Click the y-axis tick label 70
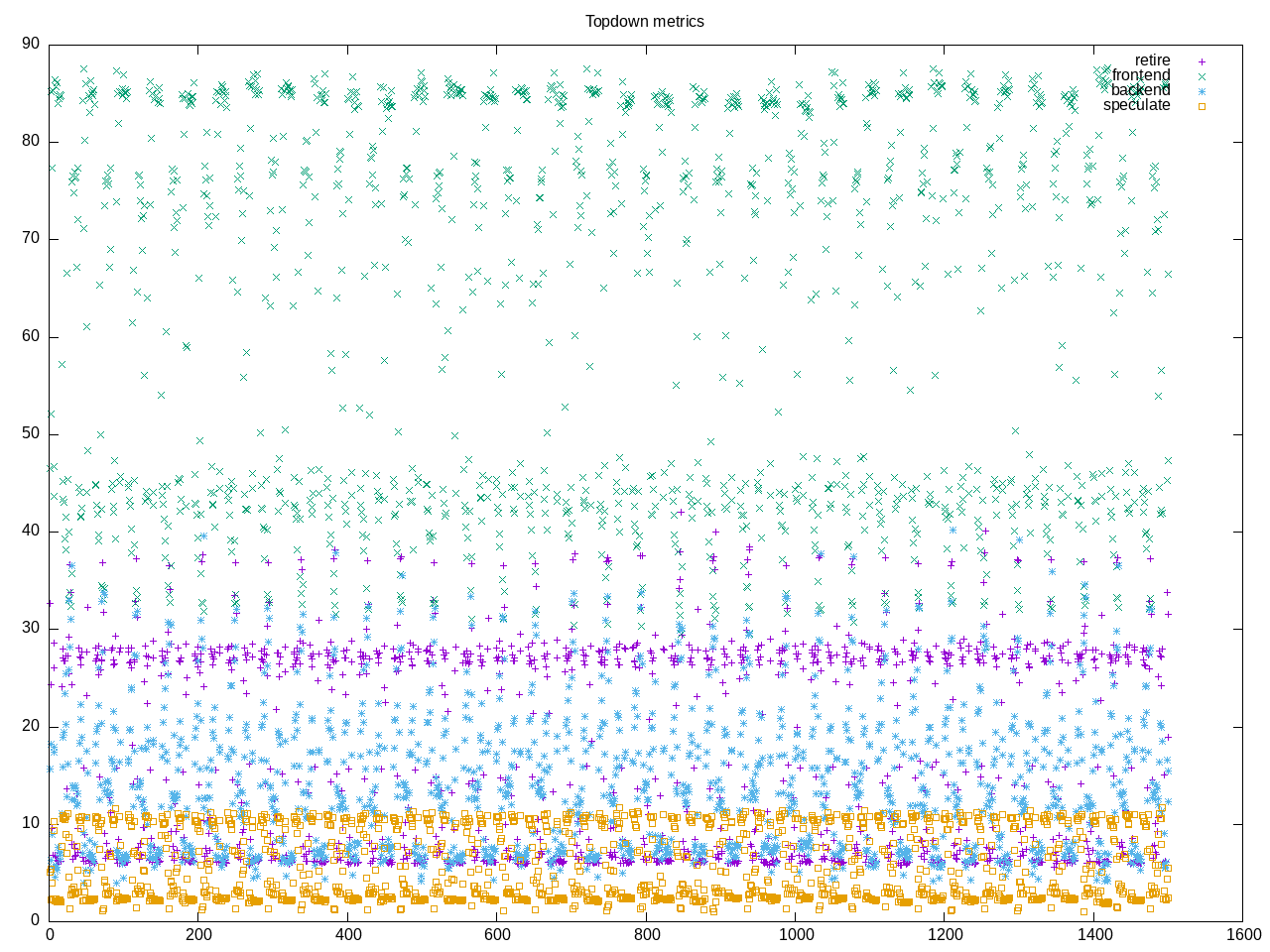1270x952 pixels. pyautogui.click(x=31, y=238)
